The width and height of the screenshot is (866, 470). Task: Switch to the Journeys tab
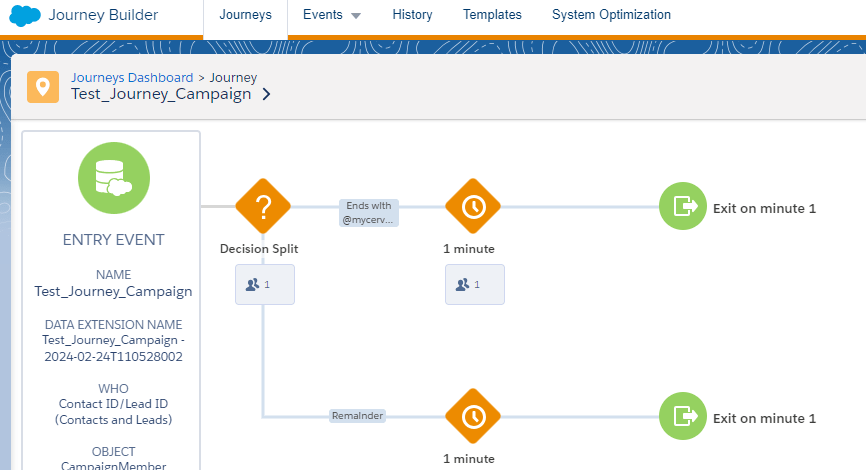[x=245, y=15]
